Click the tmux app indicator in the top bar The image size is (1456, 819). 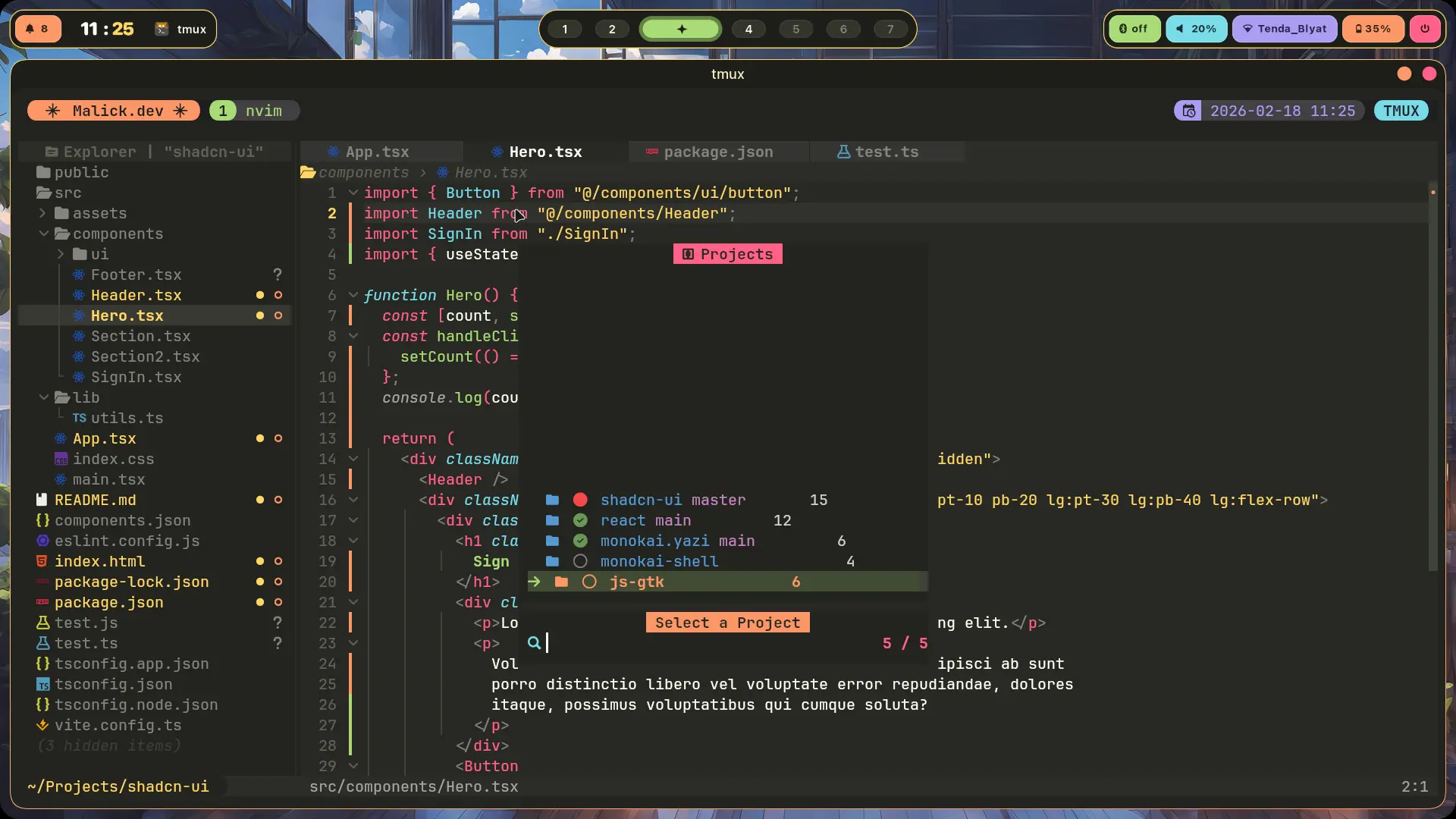[180, 29]
